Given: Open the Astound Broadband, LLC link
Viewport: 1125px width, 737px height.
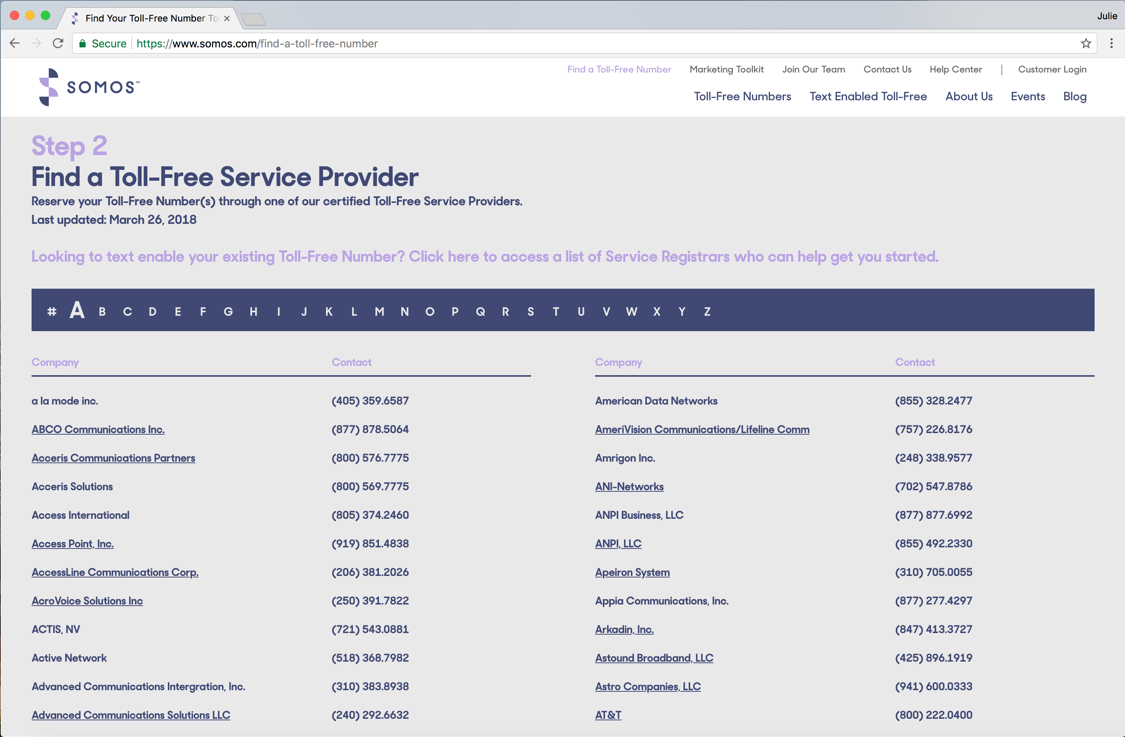Looking at the screenshot, I should 654,658.
